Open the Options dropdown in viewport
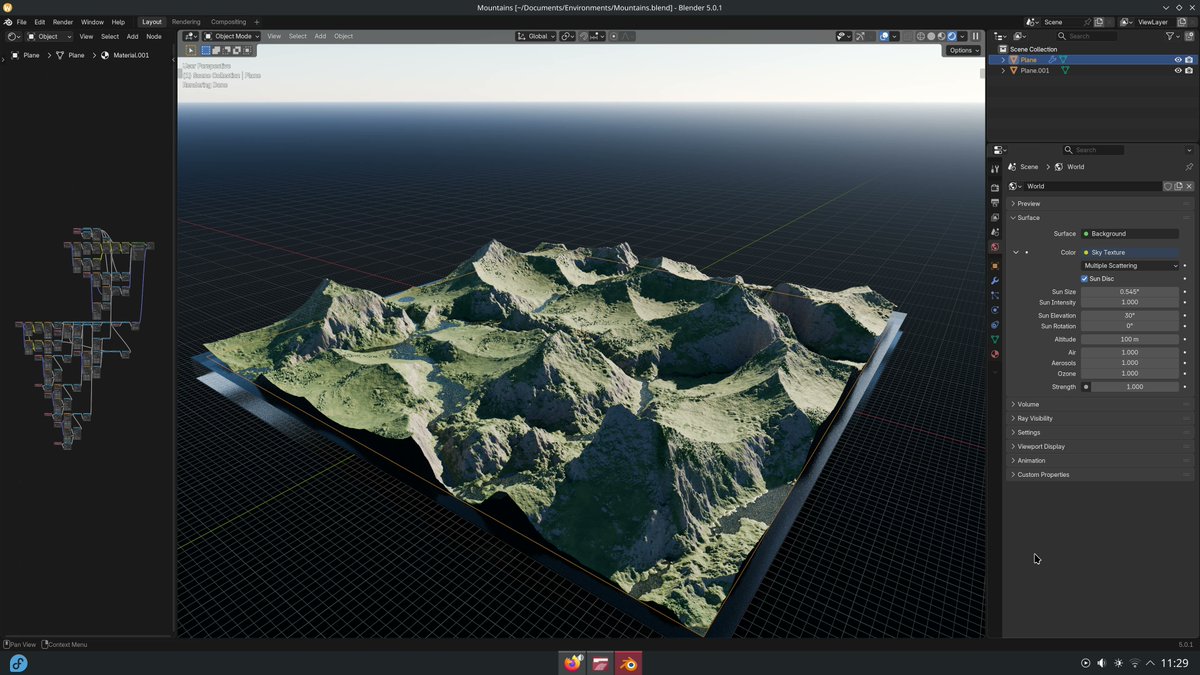The height and width of the screenshot is (675, 1200). click(x=963, y=50)
